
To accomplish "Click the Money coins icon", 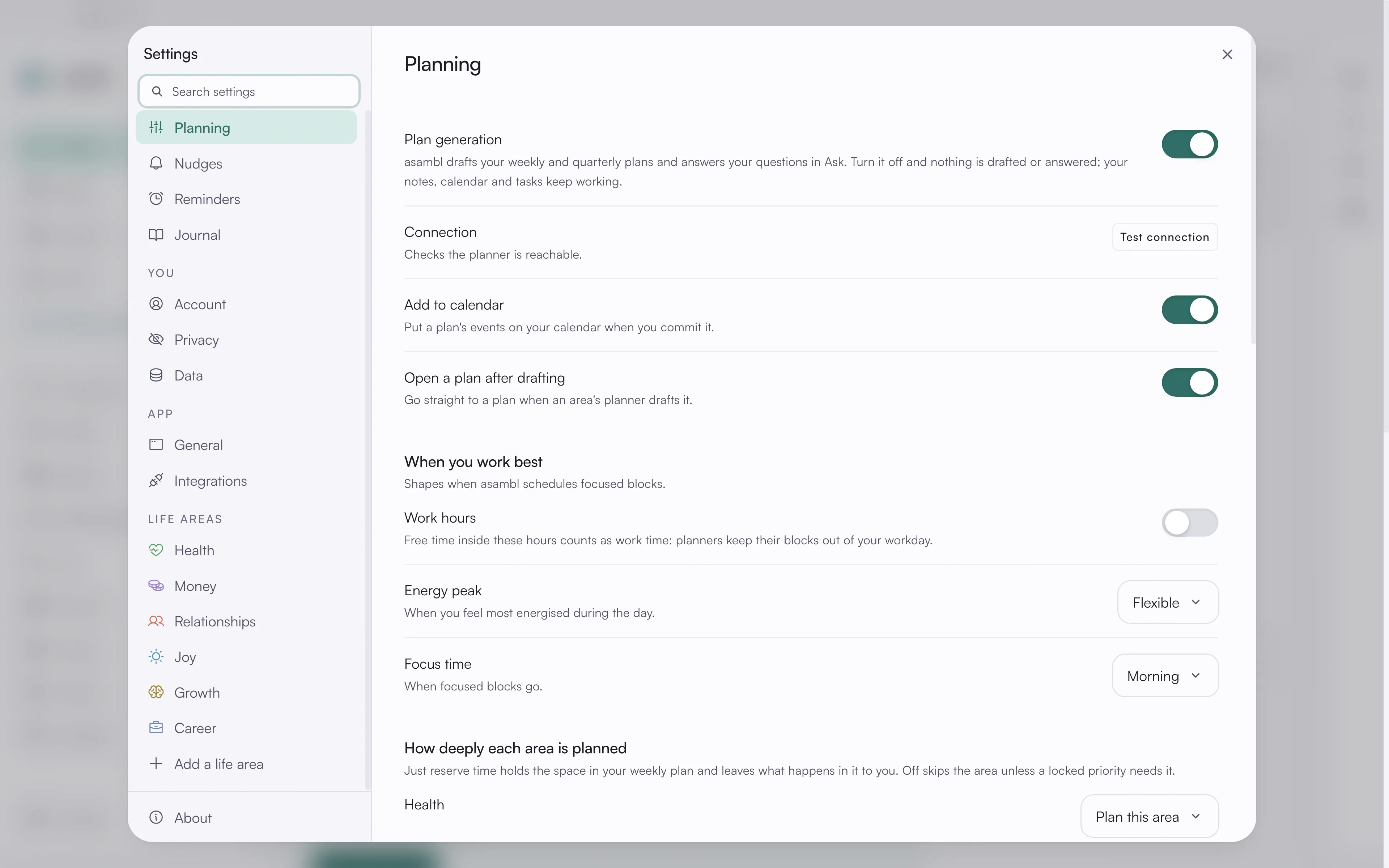I will tap(156, 586).
